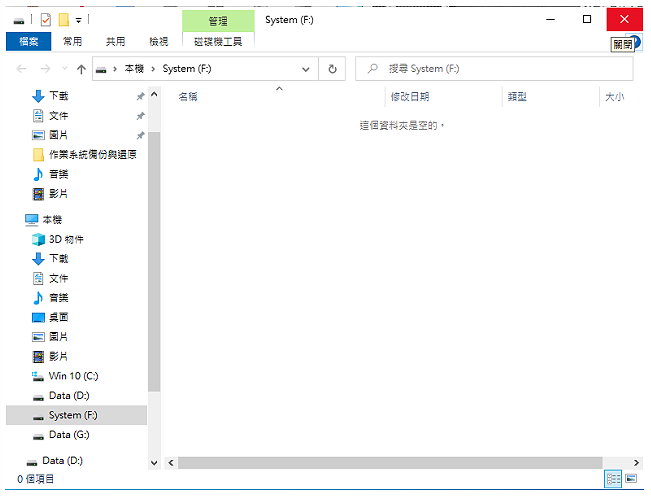Click the Properties checkmark icon in quick access toolbar
This screenshot has height=496, width=651.
[x=46, y=20]
